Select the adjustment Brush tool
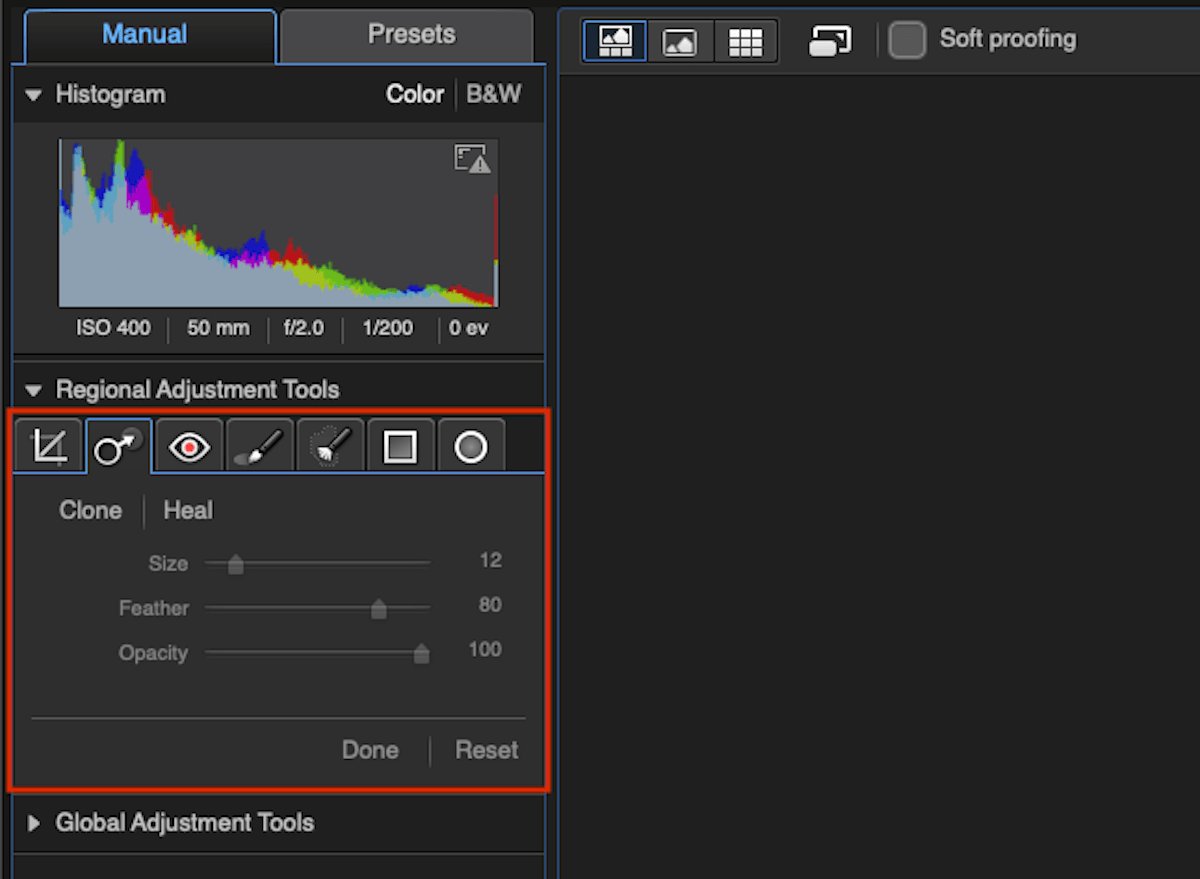 point(258,445)
